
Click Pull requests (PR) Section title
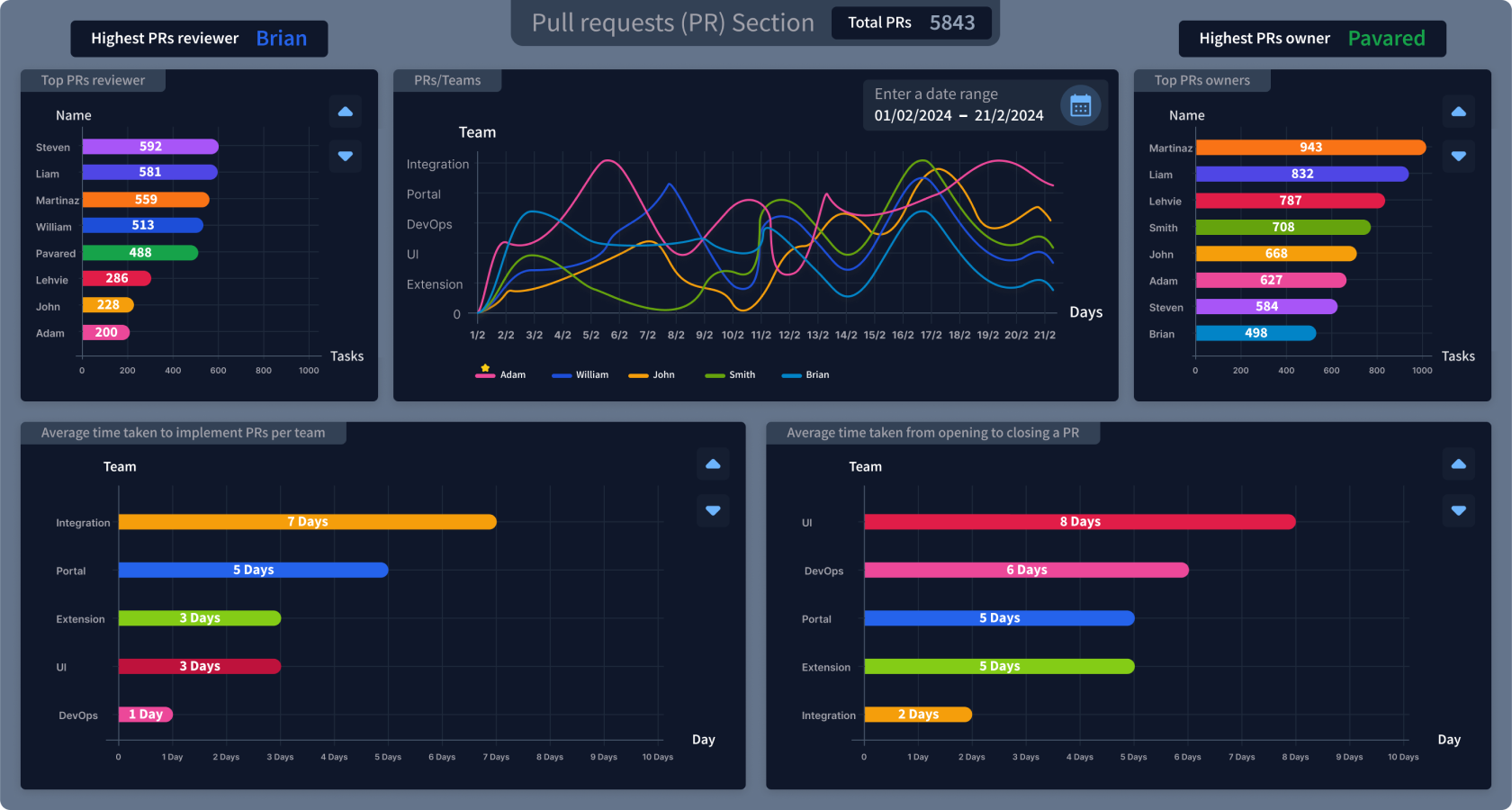(x=672, y=23)
